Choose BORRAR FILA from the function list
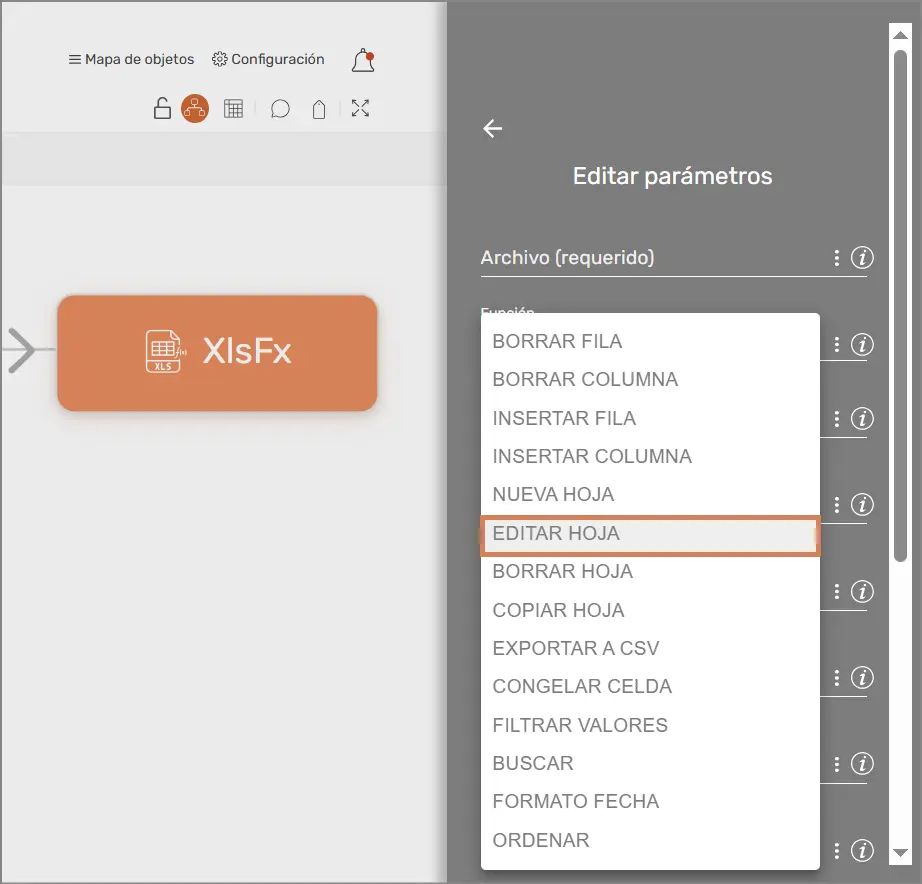 (x=650, y=341)
